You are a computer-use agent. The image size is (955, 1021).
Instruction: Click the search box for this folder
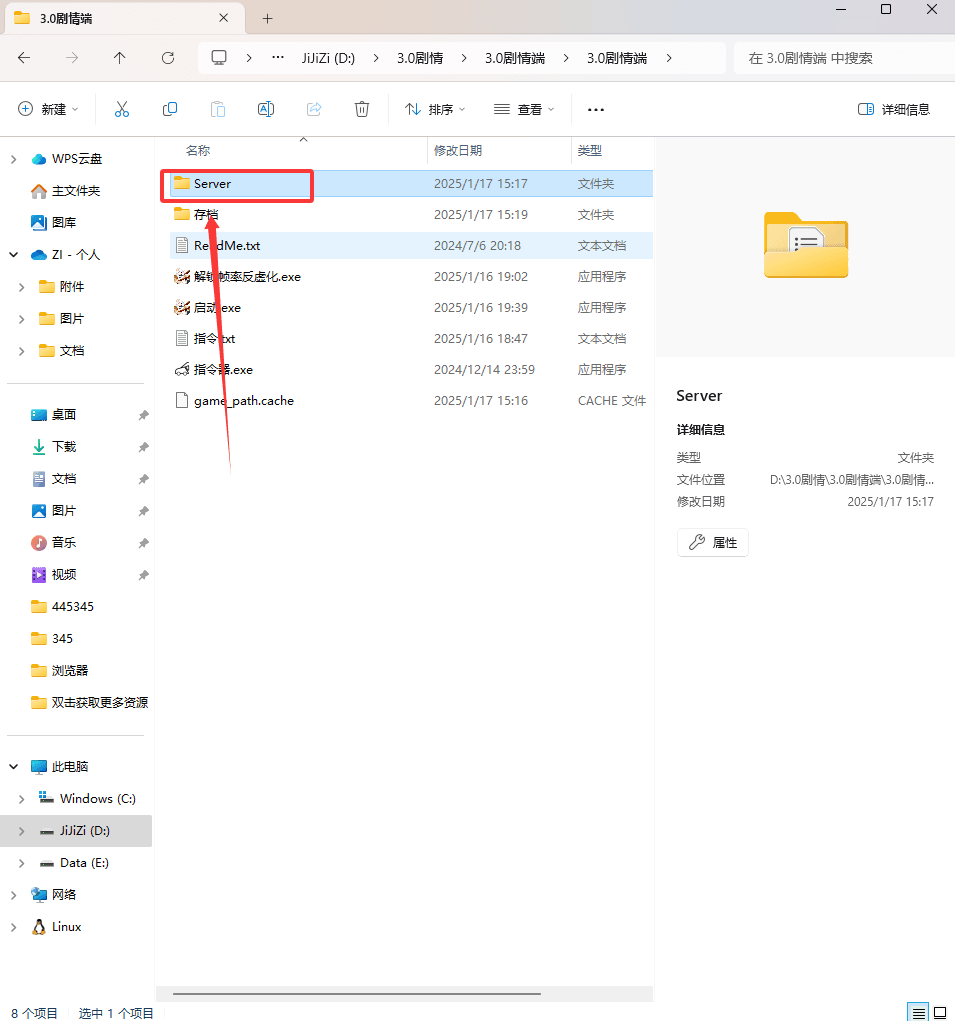[x=840, y=58]
